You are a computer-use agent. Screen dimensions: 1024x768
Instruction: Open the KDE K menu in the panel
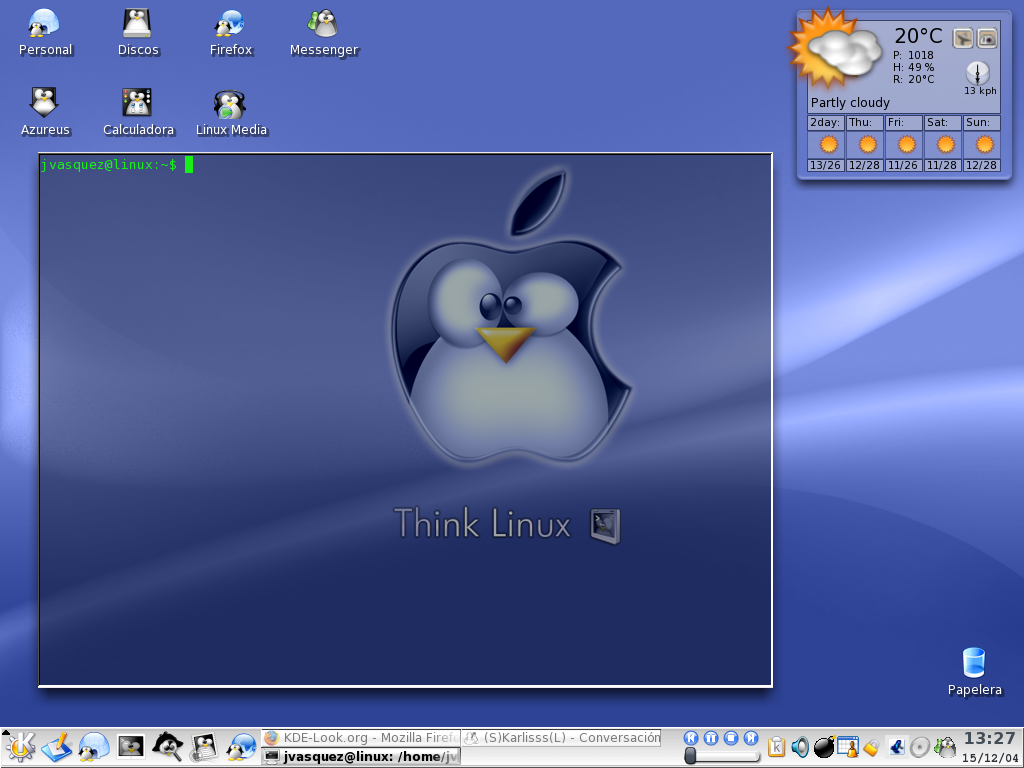tap(21, 747)
